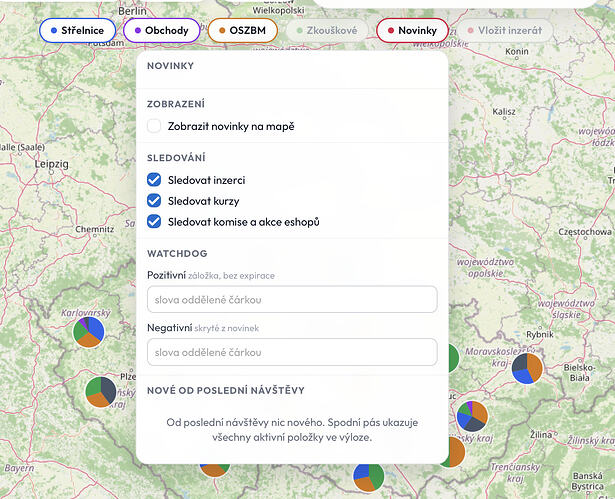Click the NOVÉ OD POSLEDNÍ NÁVŠTĚVY heading

[226, 390]
